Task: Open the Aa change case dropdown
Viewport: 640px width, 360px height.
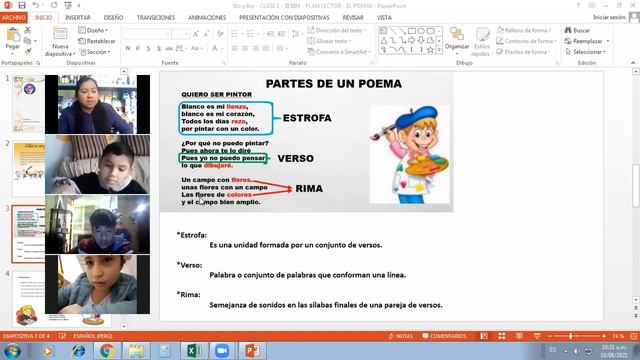Action: pos(197,48)
